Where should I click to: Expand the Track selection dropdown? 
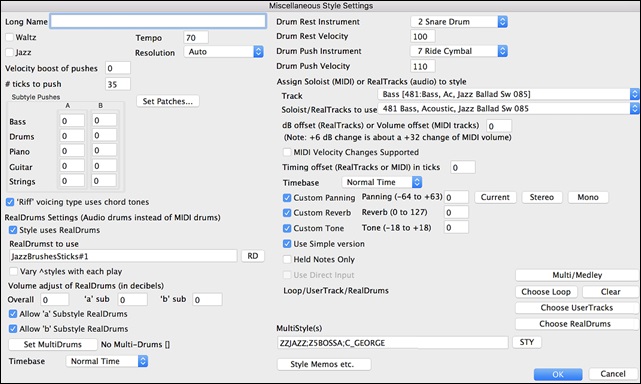508,94
